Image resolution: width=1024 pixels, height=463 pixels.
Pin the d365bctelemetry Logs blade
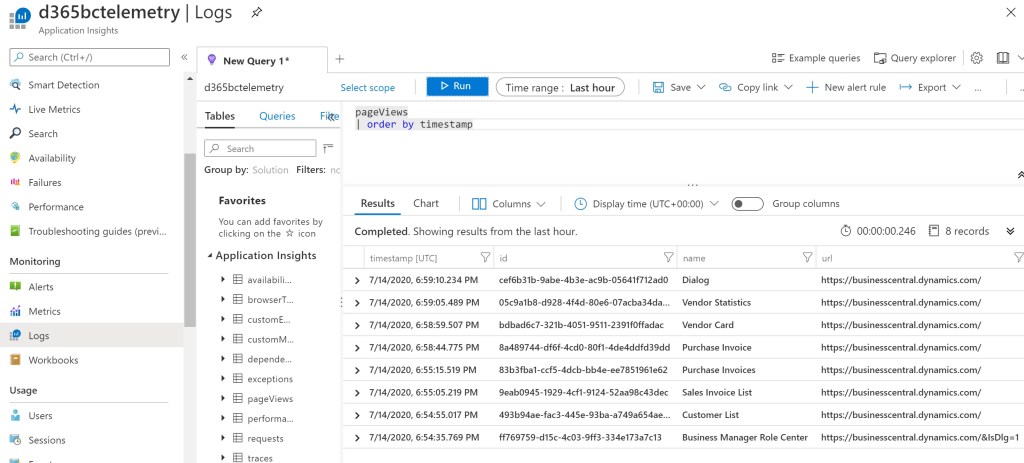257,13
